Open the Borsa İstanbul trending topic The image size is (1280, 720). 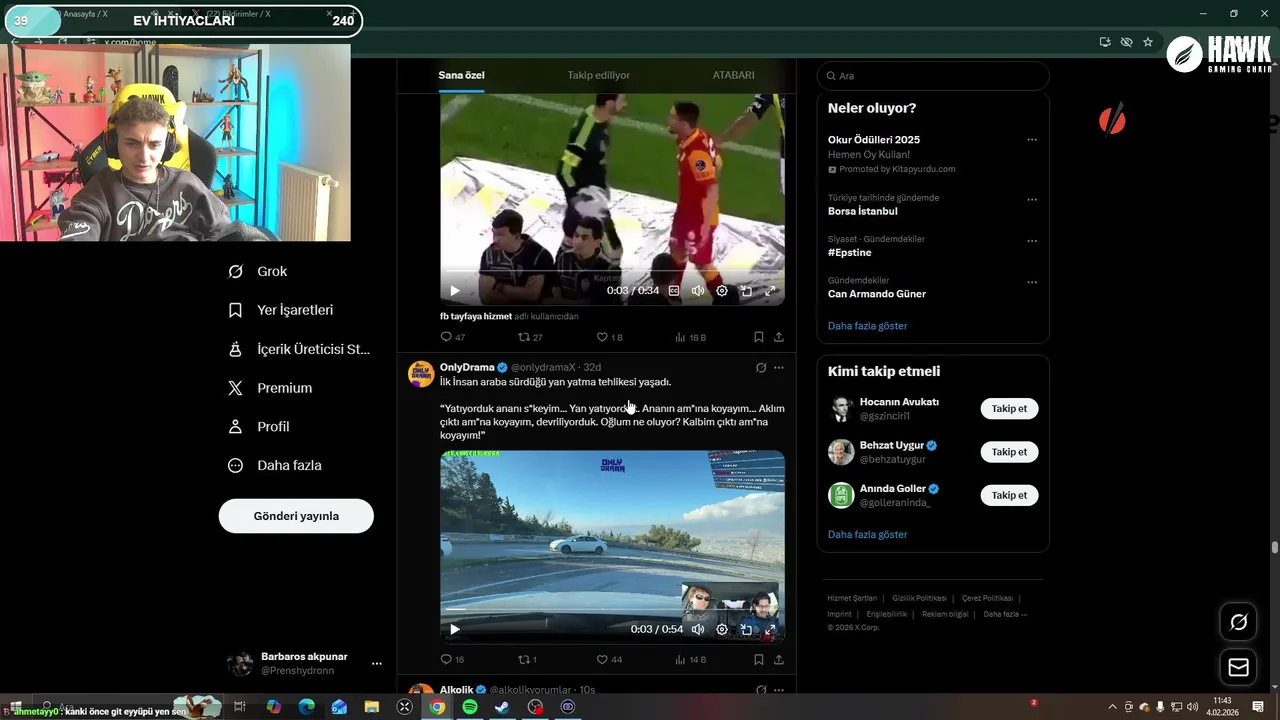point(863,211)
